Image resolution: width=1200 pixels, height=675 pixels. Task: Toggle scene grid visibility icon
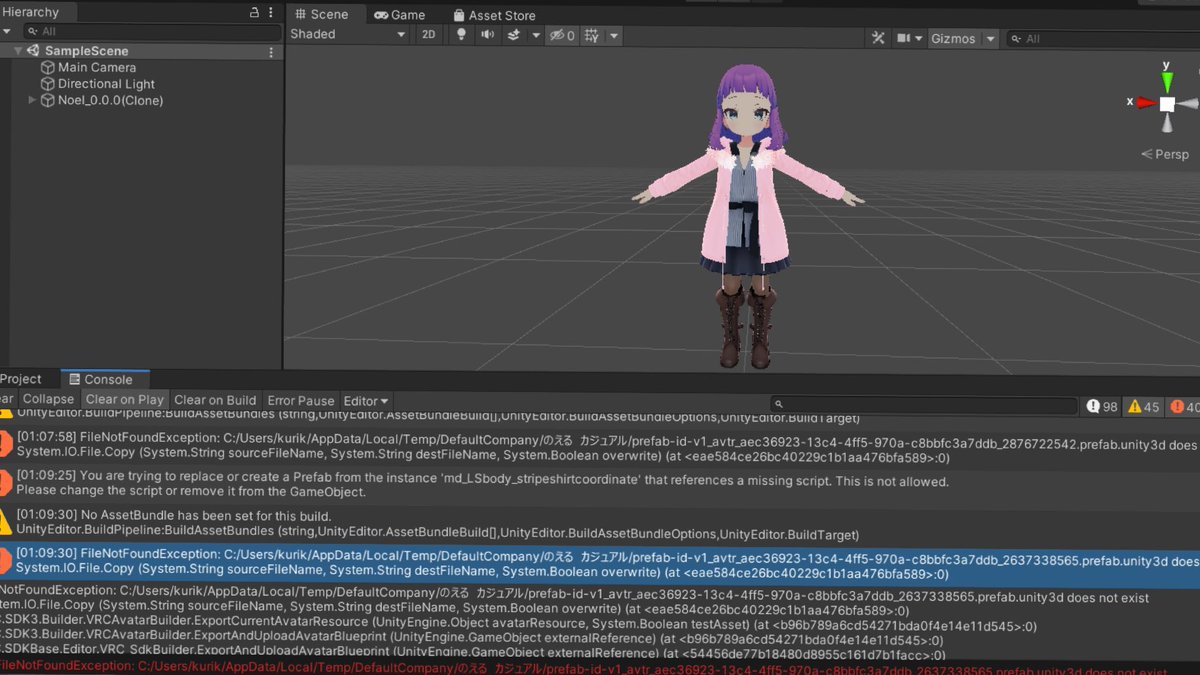[x=591, y=35]
